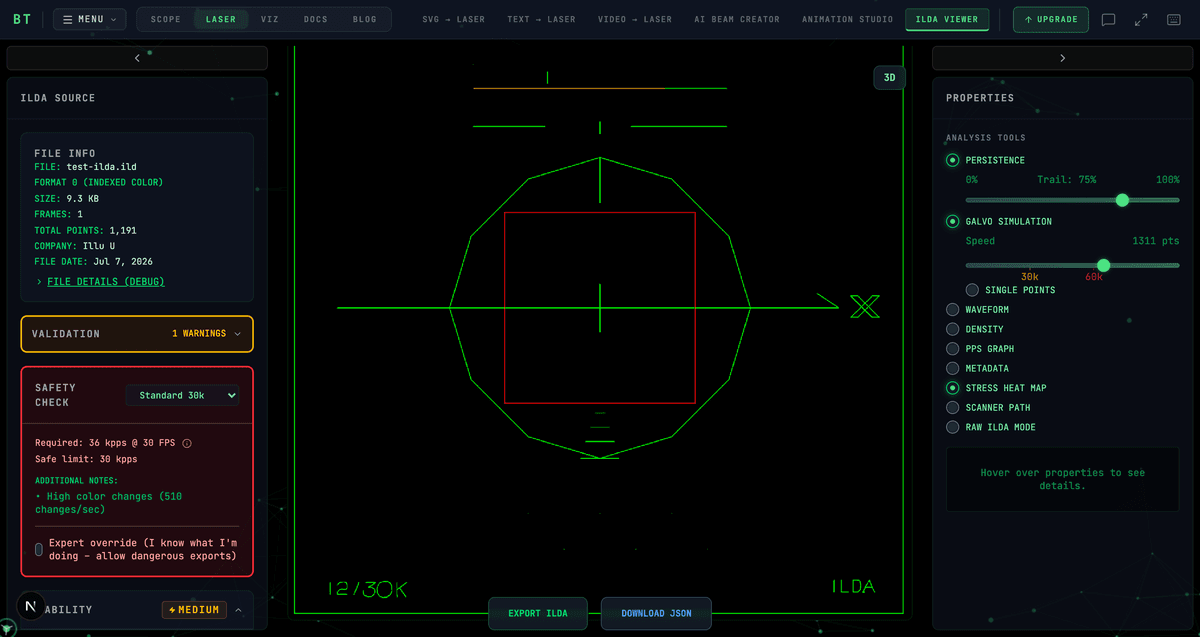Open the SVG → LASER tool

pyautogui.click(x=453, y=19)
